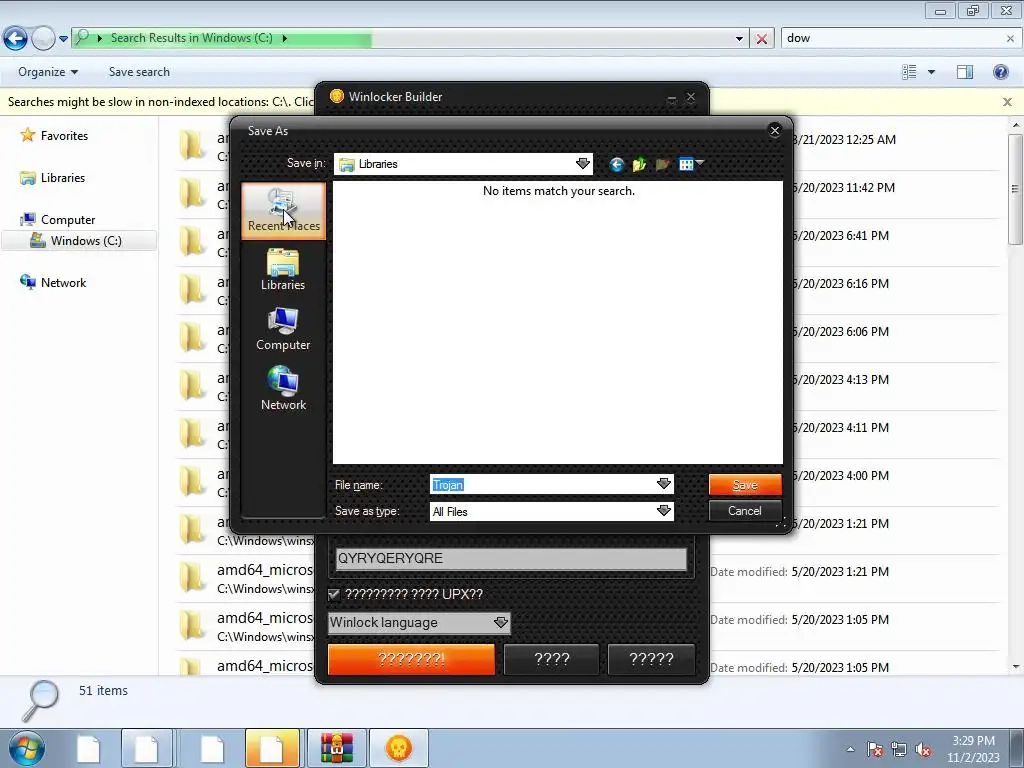
Task: Go Back in the Explorer window
Action: click(15, 39)
